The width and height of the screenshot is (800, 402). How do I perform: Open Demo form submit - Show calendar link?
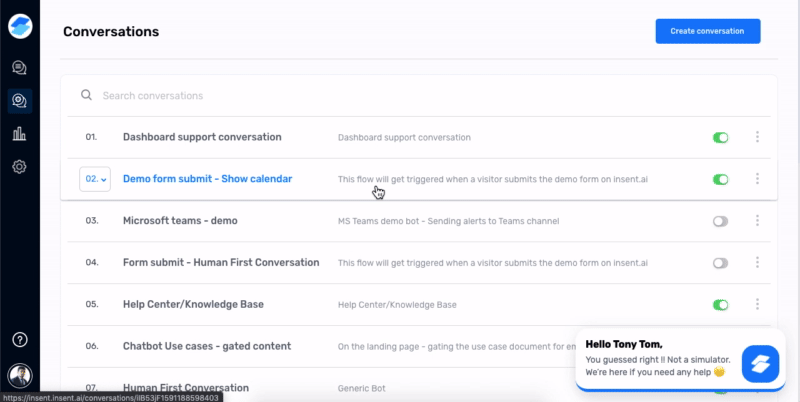pyautogui.click(x=208, y=179)
